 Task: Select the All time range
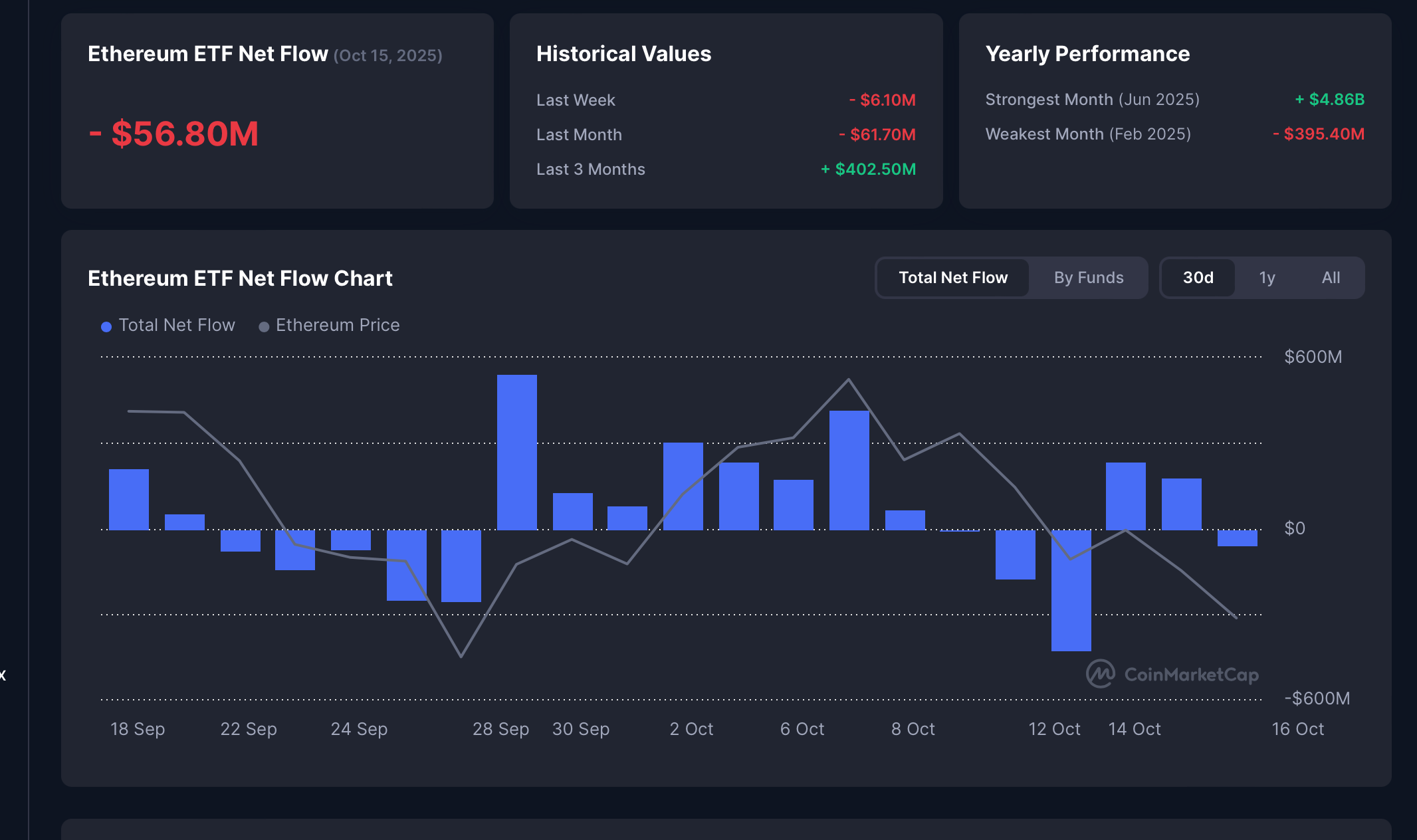1331,278
